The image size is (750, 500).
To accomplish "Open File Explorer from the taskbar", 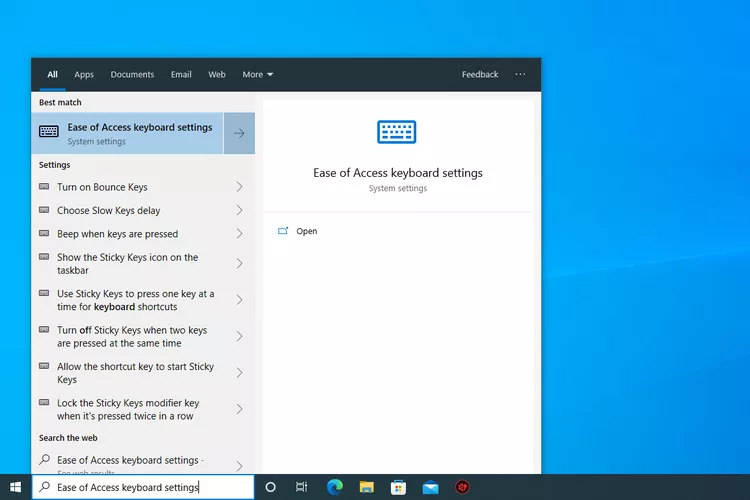I will pyautogui.click(x=366, y=487).
